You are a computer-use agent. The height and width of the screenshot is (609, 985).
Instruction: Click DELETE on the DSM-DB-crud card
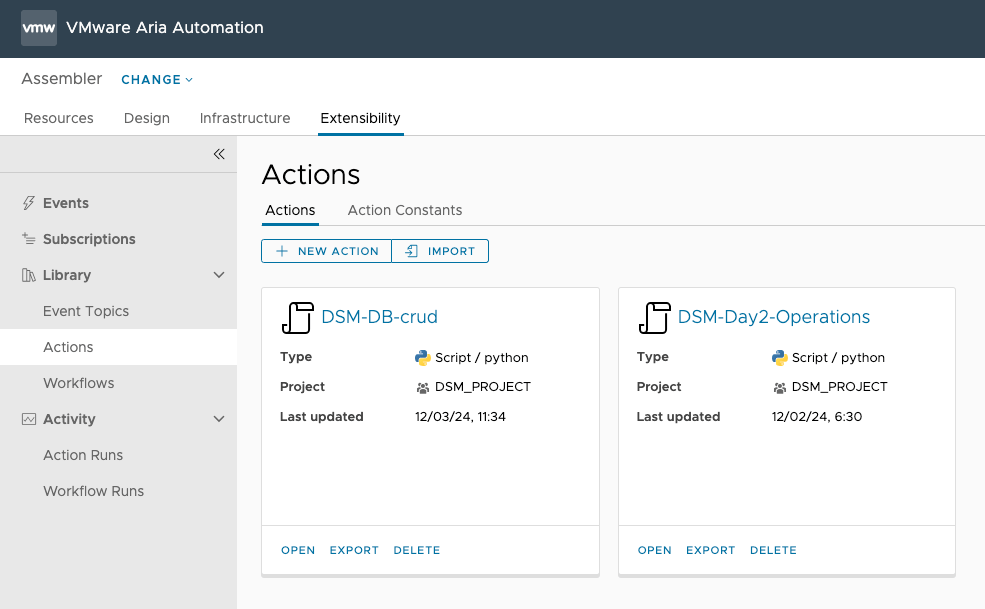coord(416,550)
